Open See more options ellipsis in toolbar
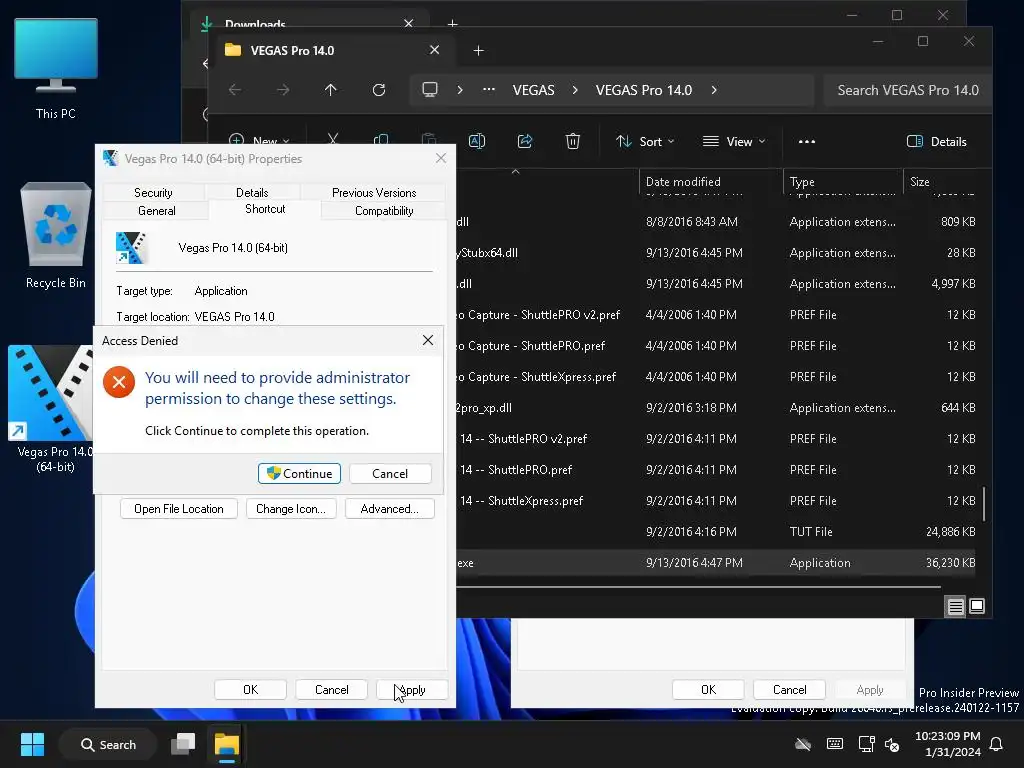The height and width of the screenshot is (768, 1024). pyautogui.click(x=807, y=142)
